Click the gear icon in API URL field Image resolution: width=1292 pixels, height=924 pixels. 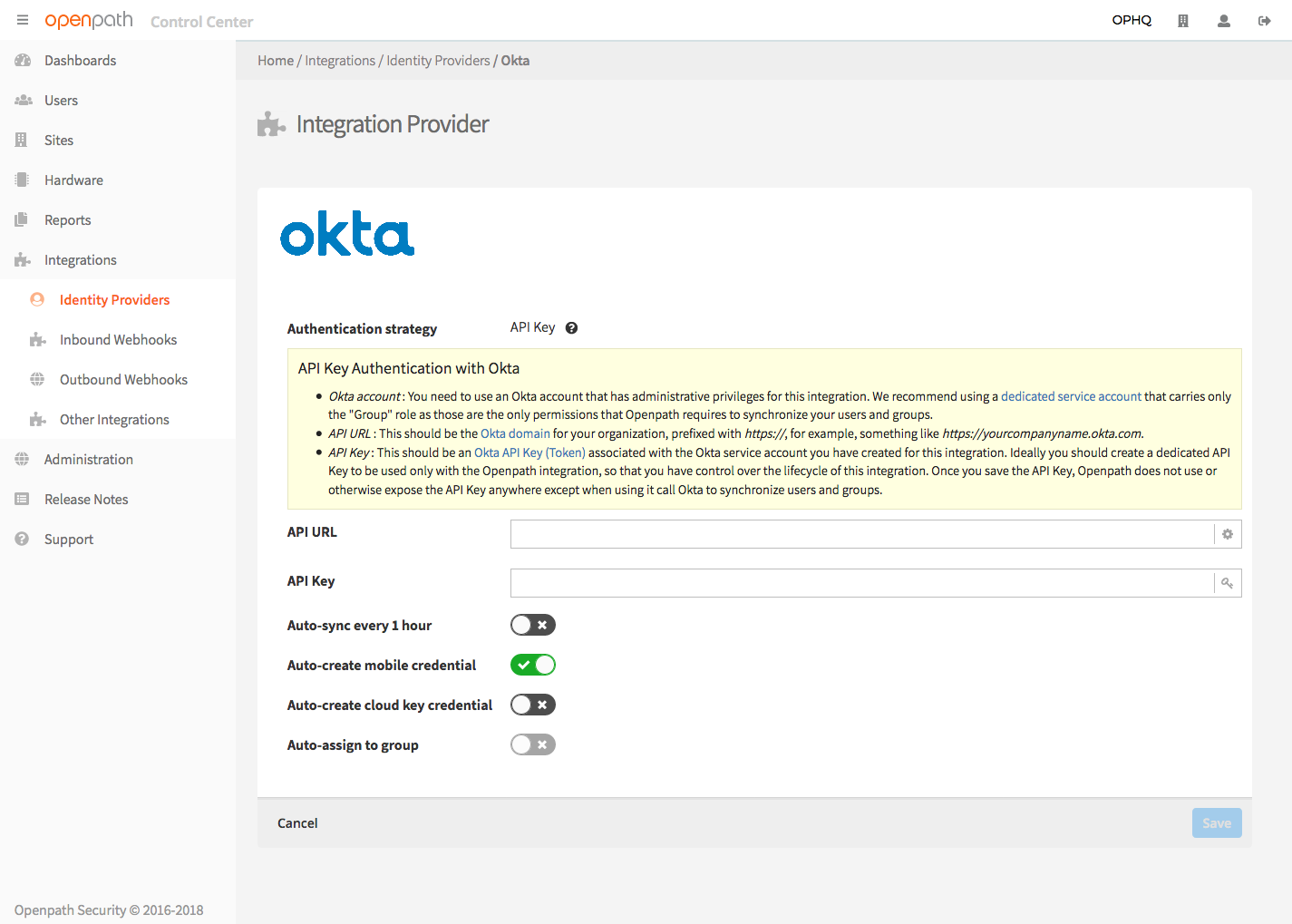coord(1228,534)
